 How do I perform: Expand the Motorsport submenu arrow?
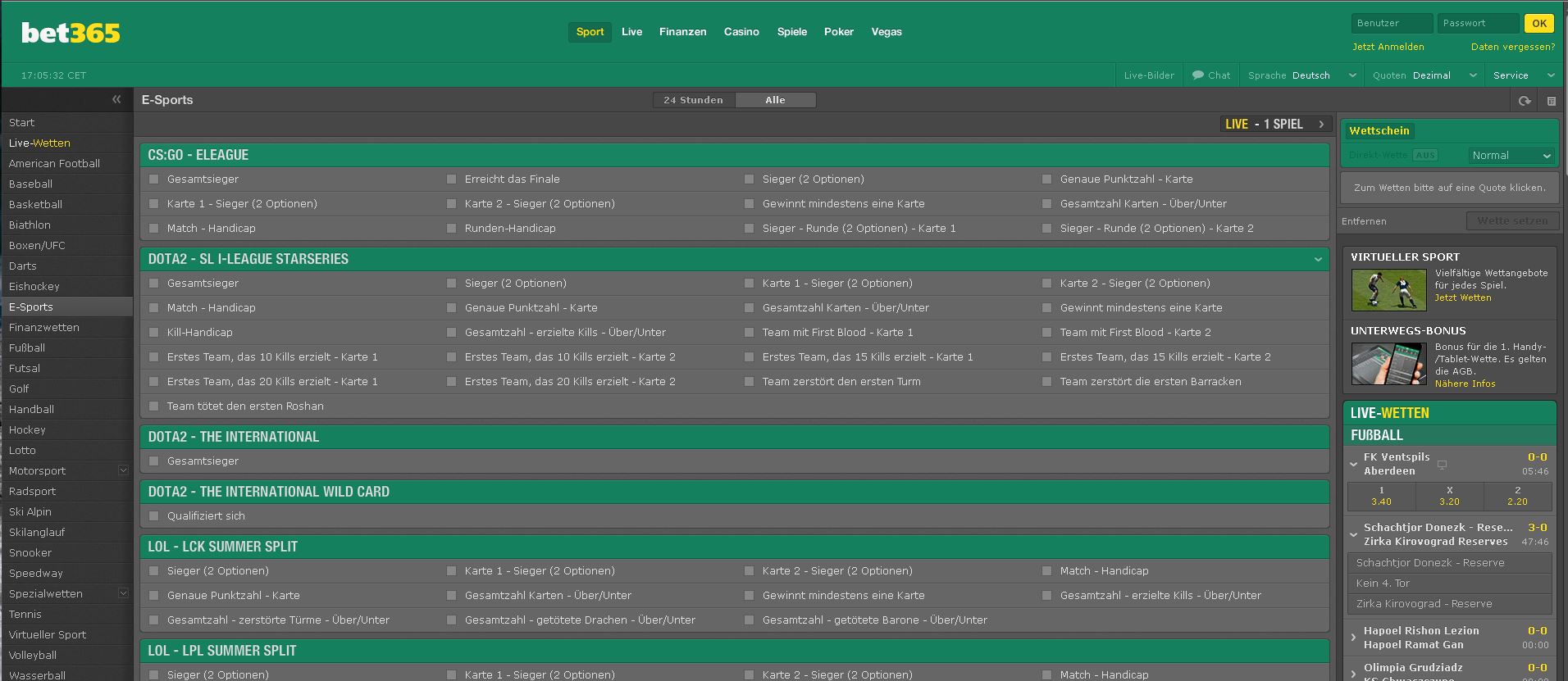pyautogui.click(x=124, y=470)
